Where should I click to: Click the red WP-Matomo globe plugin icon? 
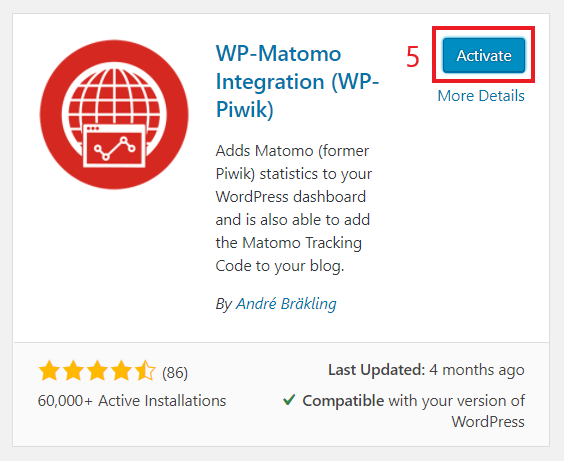point(114,114)
